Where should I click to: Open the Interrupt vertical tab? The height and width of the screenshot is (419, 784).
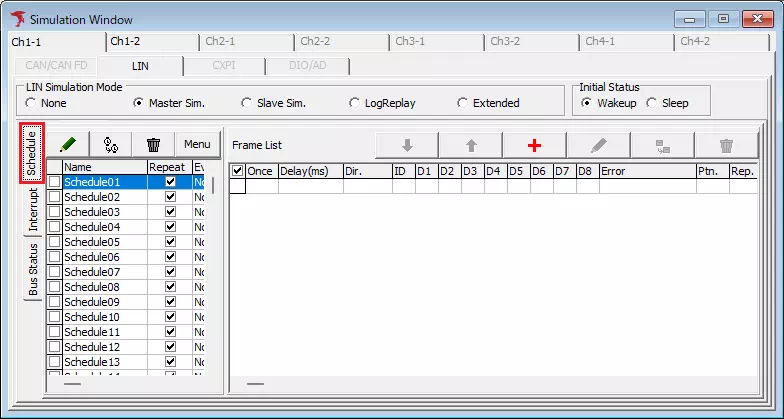tap(33, 209)
